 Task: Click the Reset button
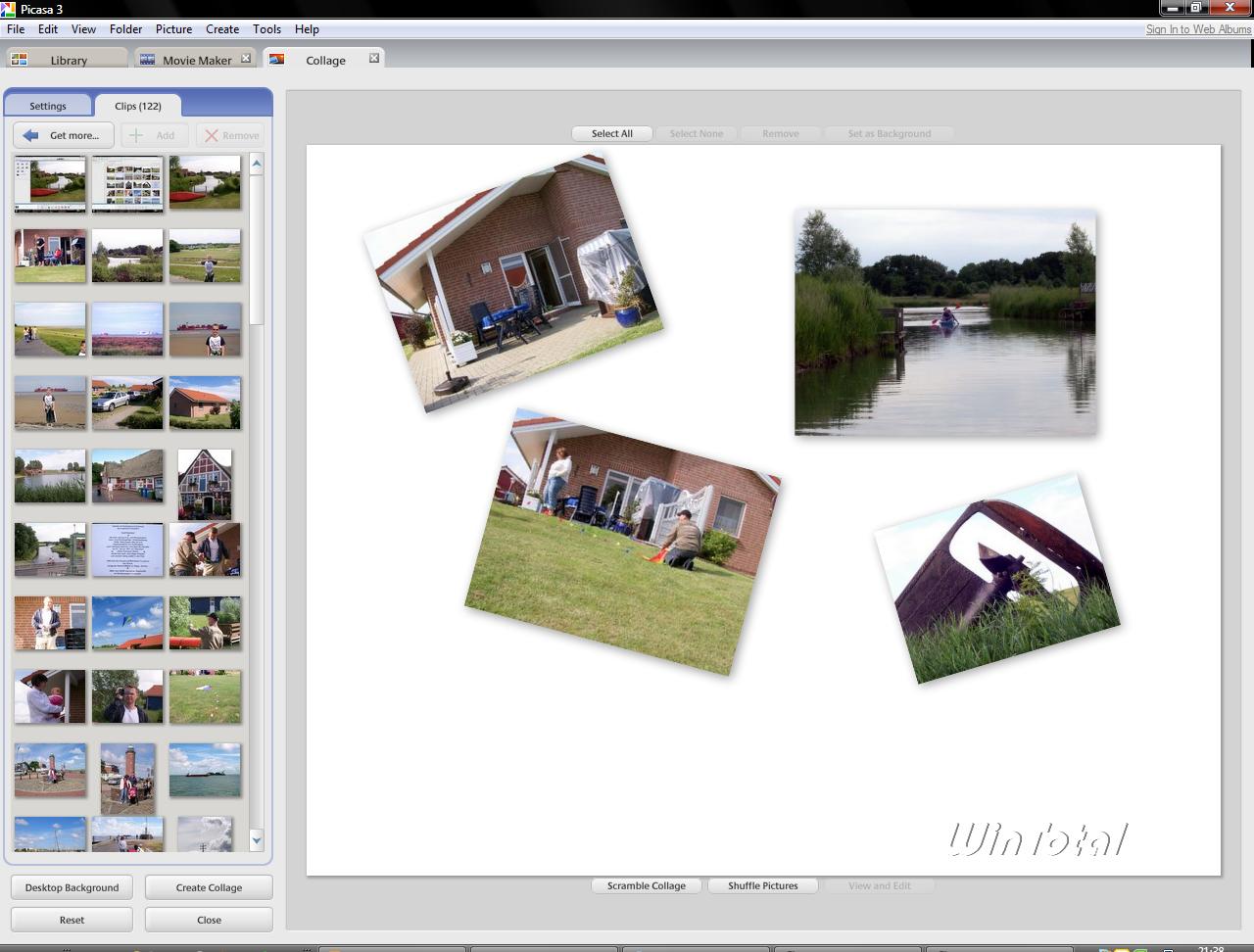tap(72, 920)
